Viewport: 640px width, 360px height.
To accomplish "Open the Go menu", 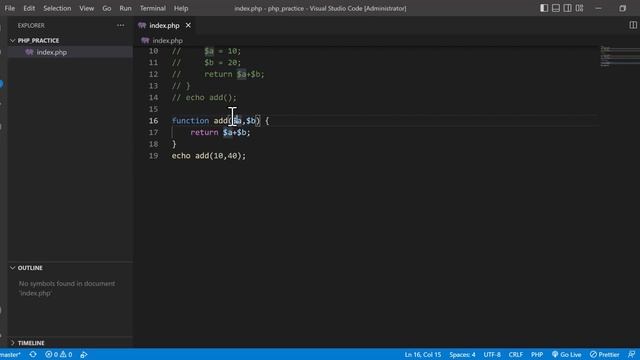I will [x=107, y=8].
